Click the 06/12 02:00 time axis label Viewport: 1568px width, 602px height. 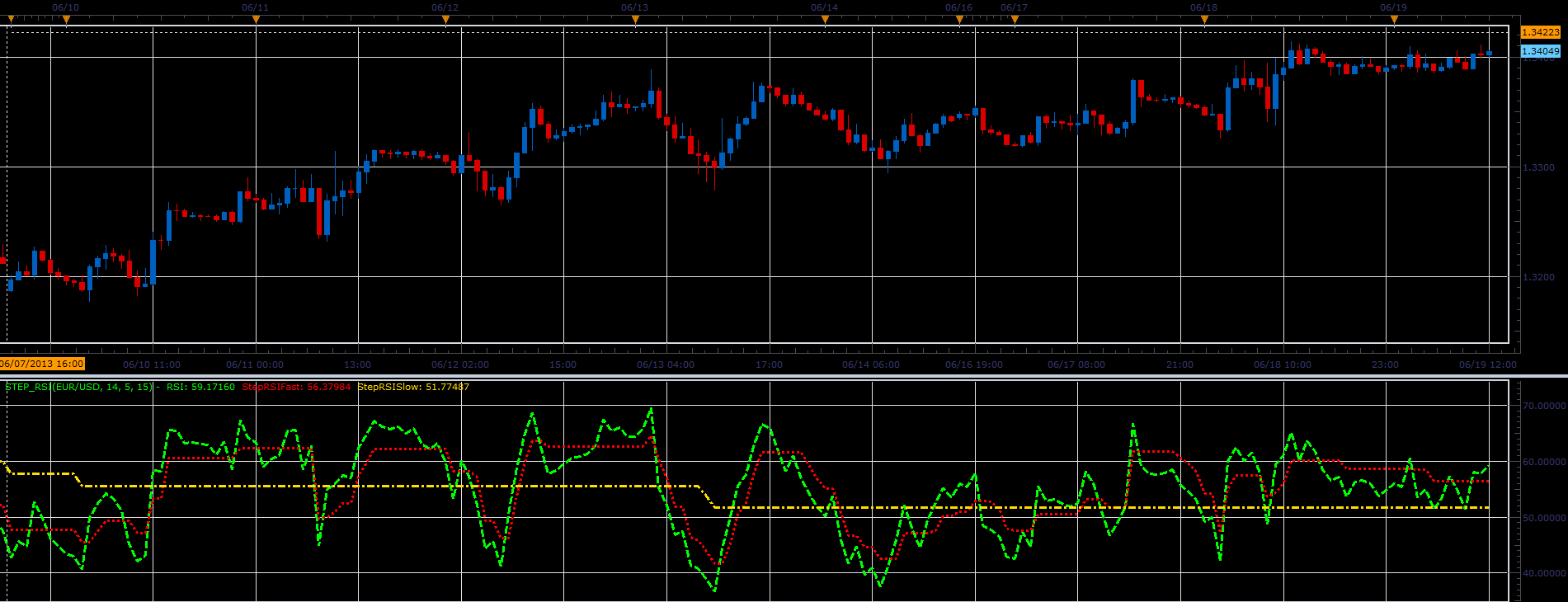pyautogui.click(x=460, y=364)
